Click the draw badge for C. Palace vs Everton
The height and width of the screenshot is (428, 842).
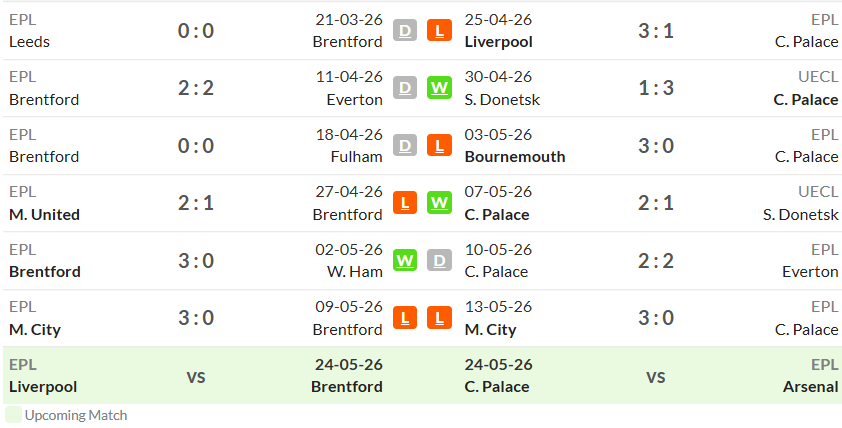[x=439, y=260]
